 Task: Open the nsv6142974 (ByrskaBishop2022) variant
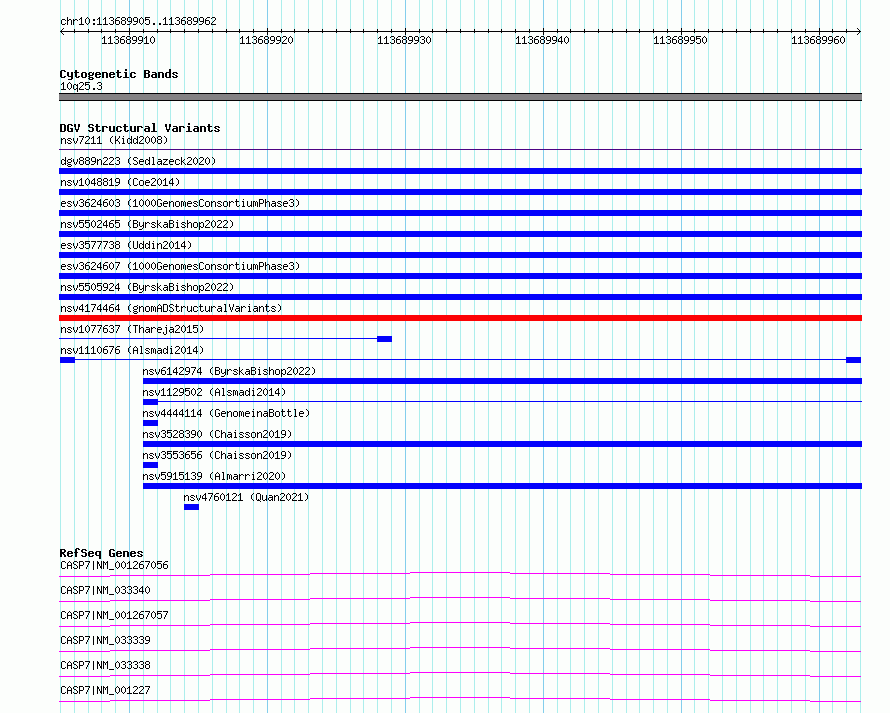click(x=229, y=372)
